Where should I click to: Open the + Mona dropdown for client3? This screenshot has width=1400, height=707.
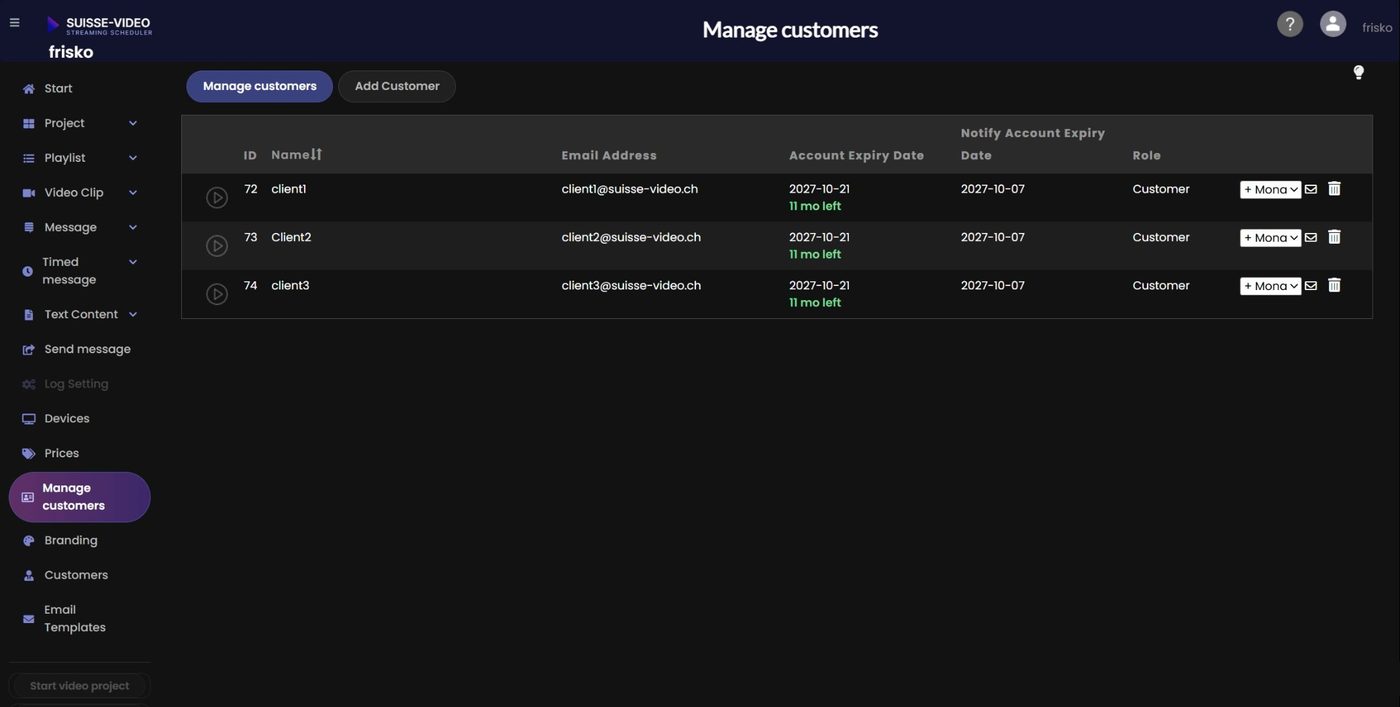(1270, 286)
